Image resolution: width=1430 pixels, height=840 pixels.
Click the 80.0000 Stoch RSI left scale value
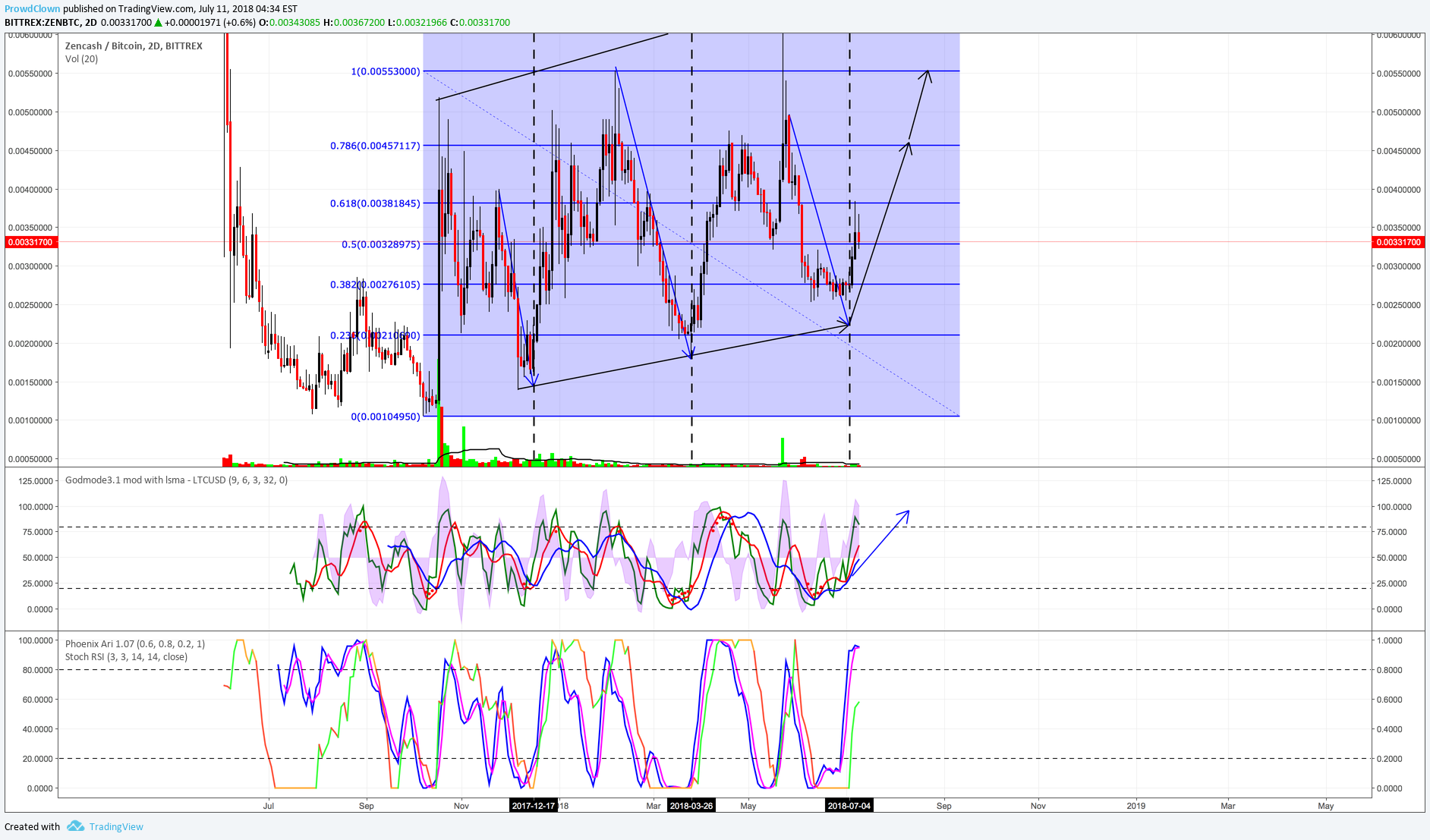38,670
